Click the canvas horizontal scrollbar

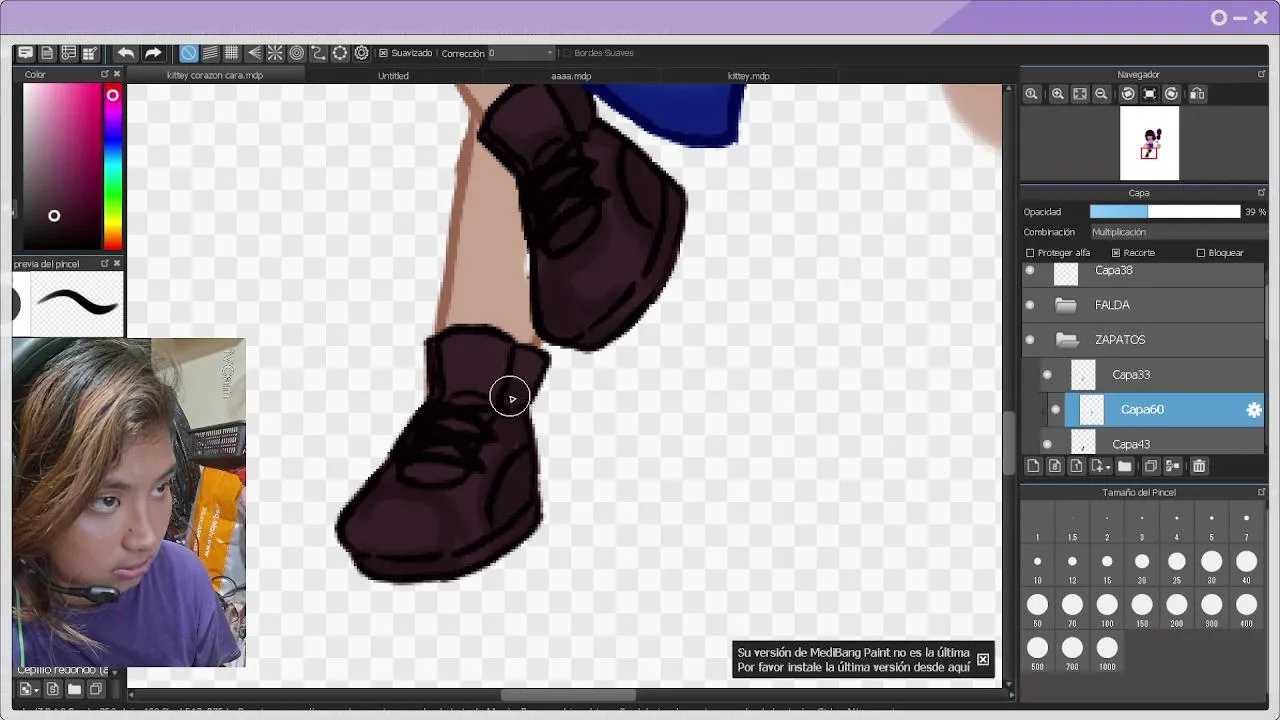(x=568, y=695)
